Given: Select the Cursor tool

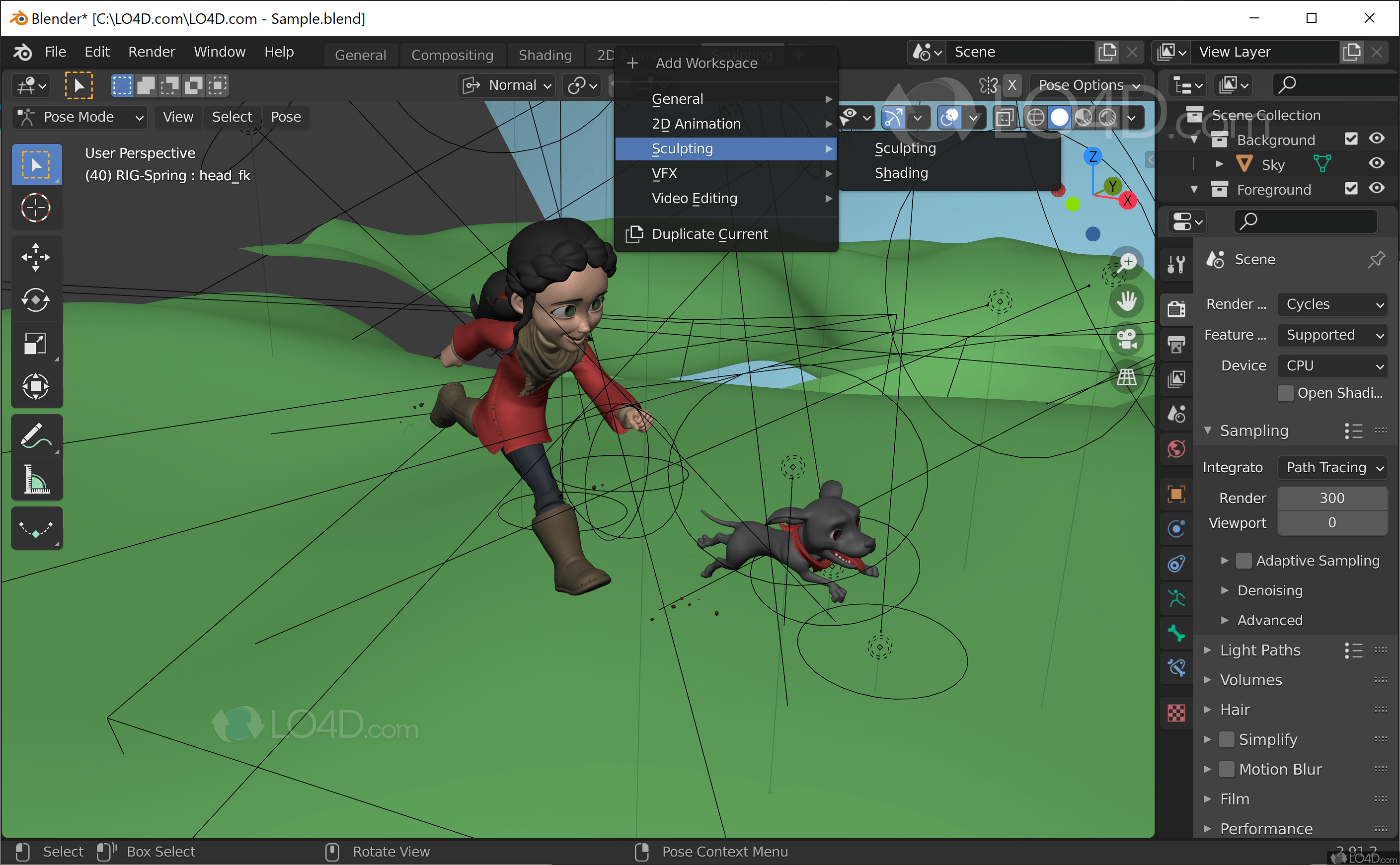Looking at the screenshot, I should 35,208.
